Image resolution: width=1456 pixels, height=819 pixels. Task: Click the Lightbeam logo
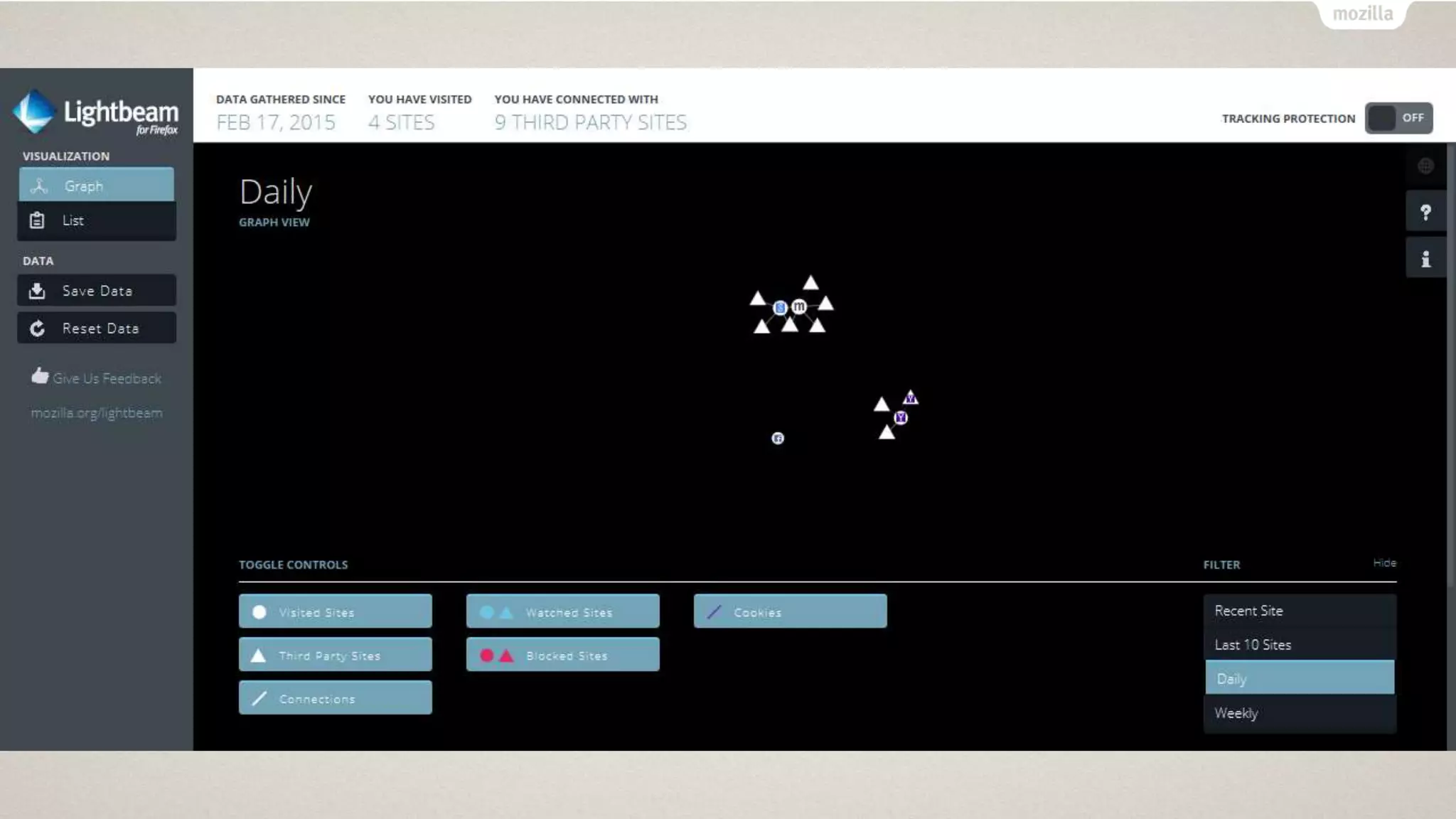point(95,113)
